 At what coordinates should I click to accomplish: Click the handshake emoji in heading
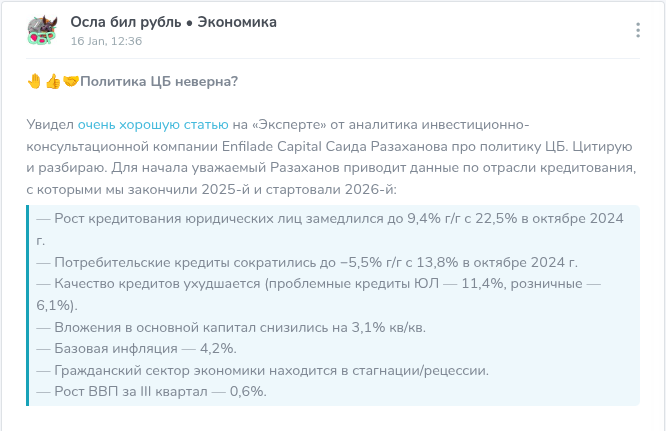click(x=70, y=82)
